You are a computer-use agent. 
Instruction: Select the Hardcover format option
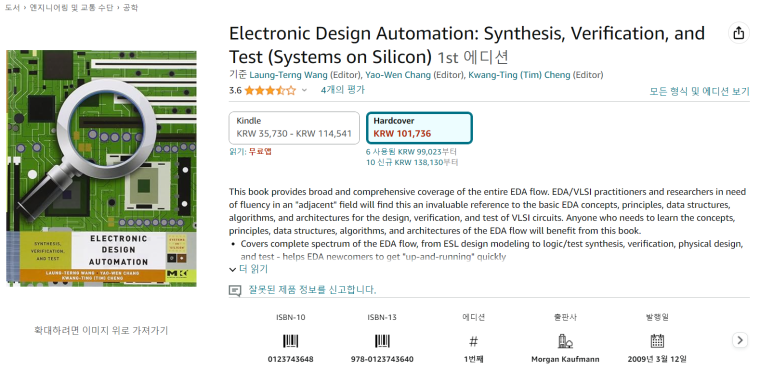click(419, 128)
